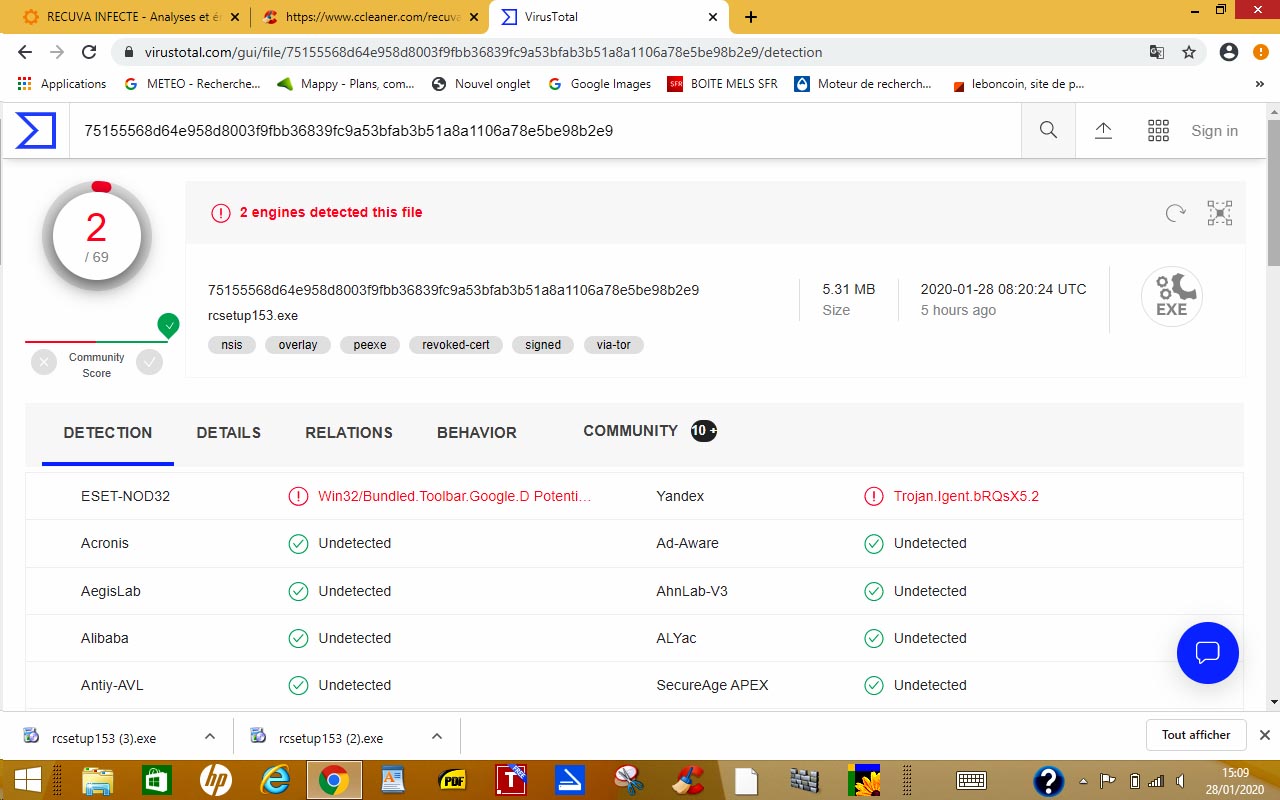Click the rcsetup153.exe file name

pyautogui.click(x=253, y=316)
